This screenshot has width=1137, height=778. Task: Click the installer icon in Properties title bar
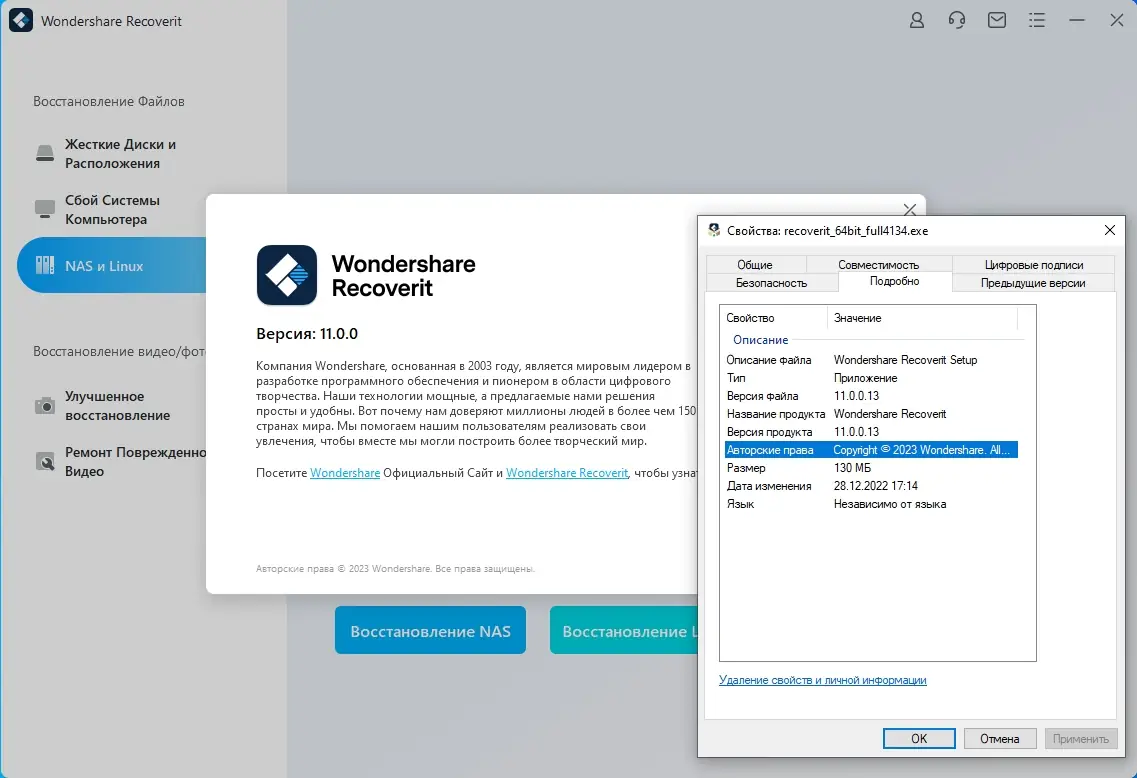pyautogui.click(x=714, y=230)
